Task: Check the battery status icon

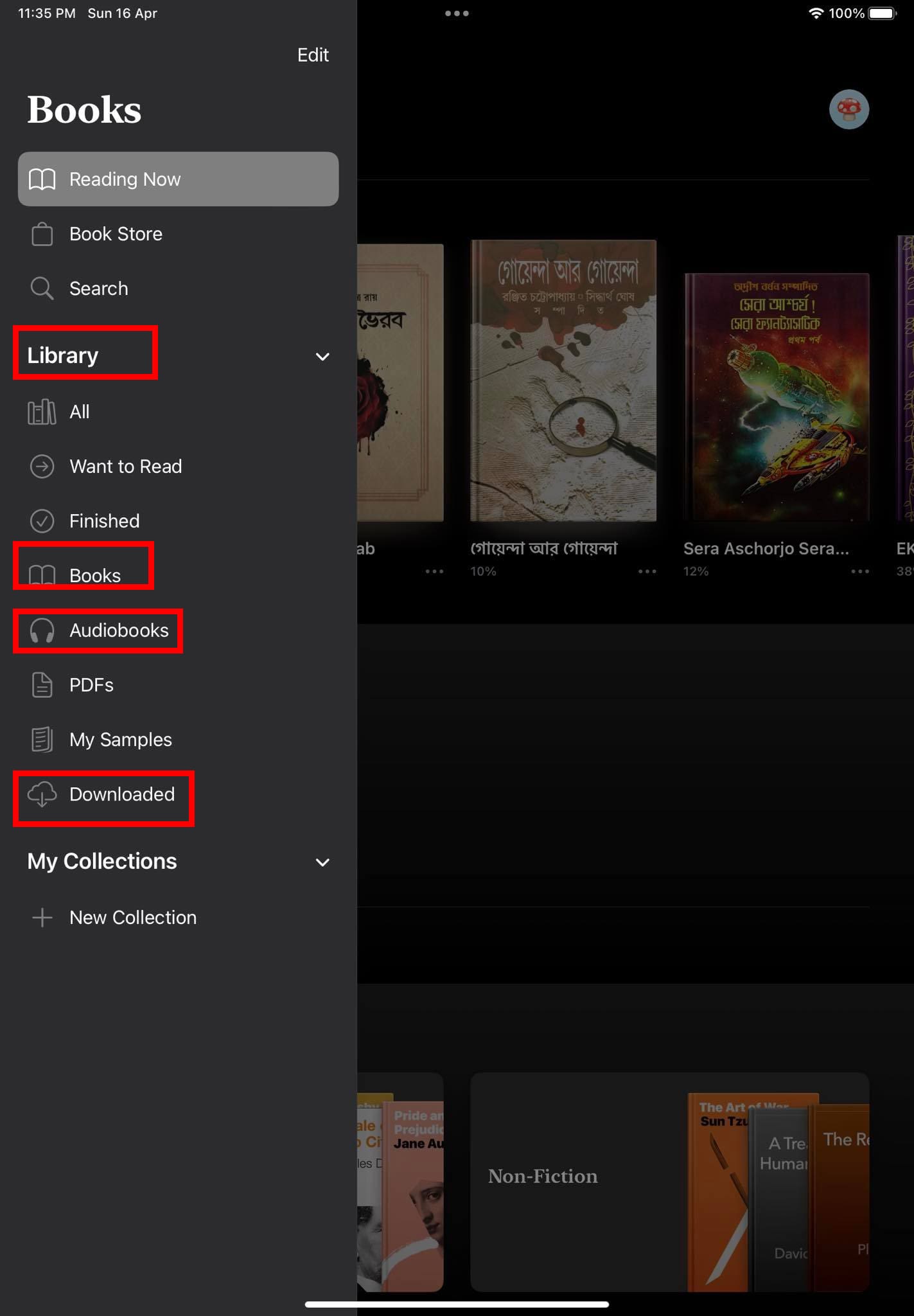Action: point(883,13)
